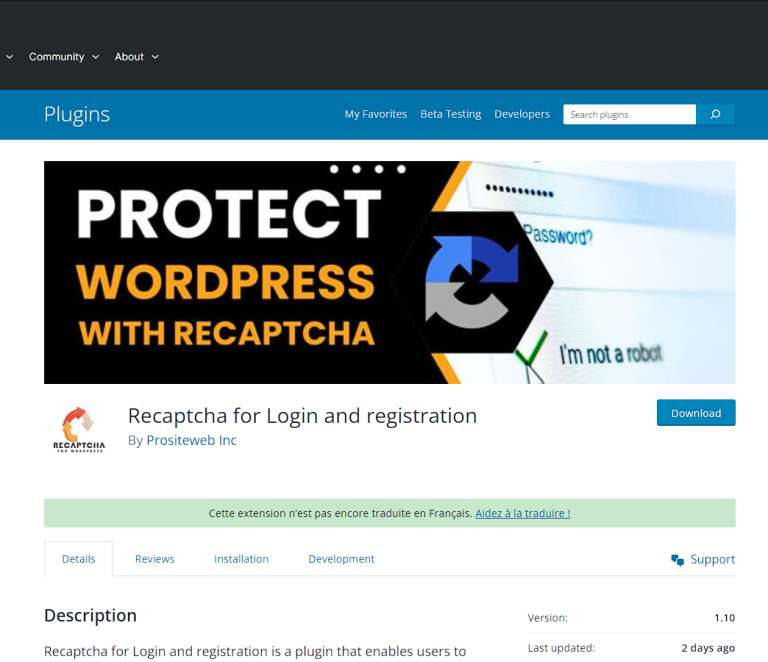Click the Aidez à la traduire link
The image size is (768, 662).
pyautogui.click(x=523, y=513)
